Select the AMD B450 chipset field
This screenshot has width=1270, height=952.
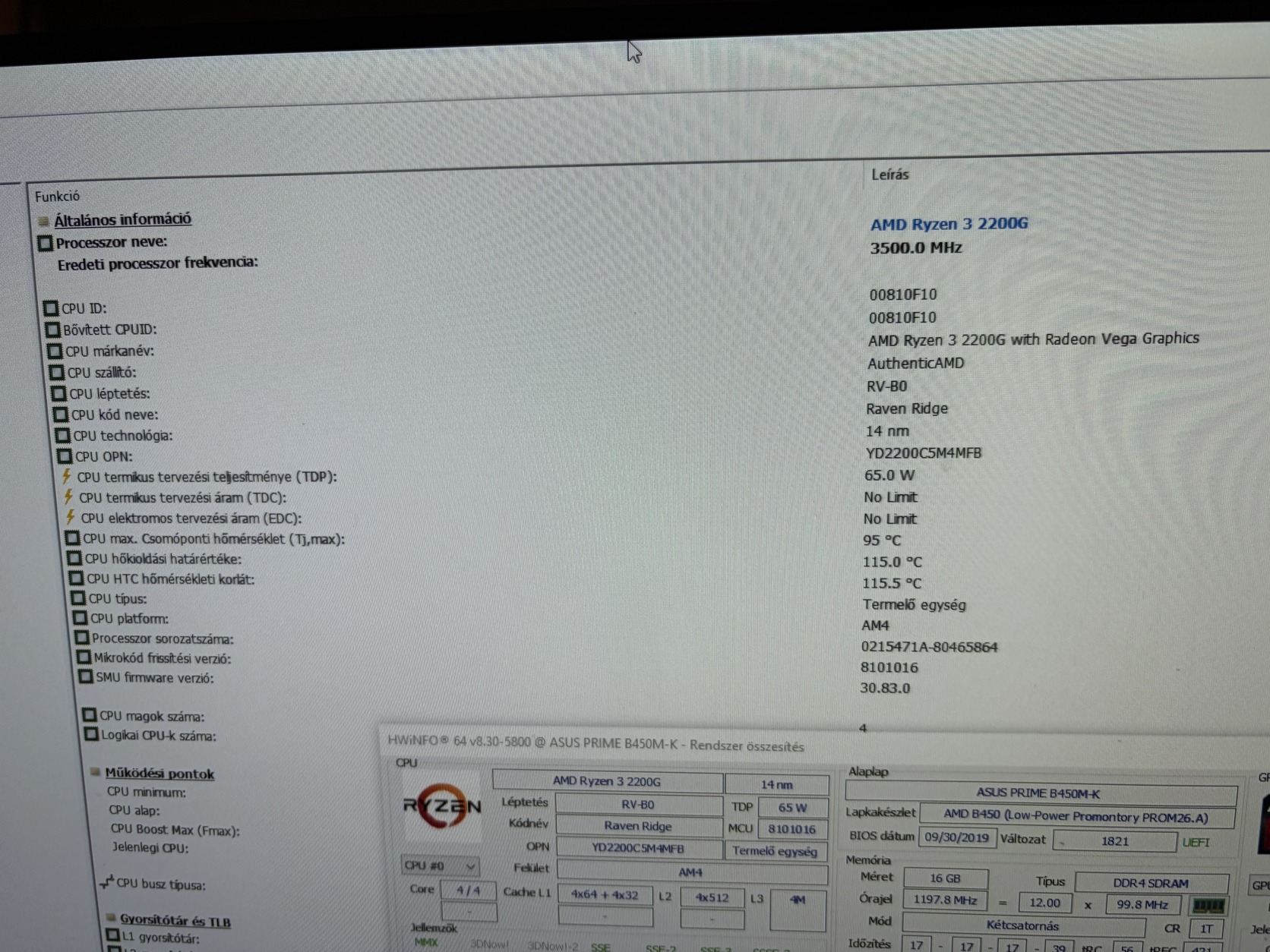[1076, 817]
